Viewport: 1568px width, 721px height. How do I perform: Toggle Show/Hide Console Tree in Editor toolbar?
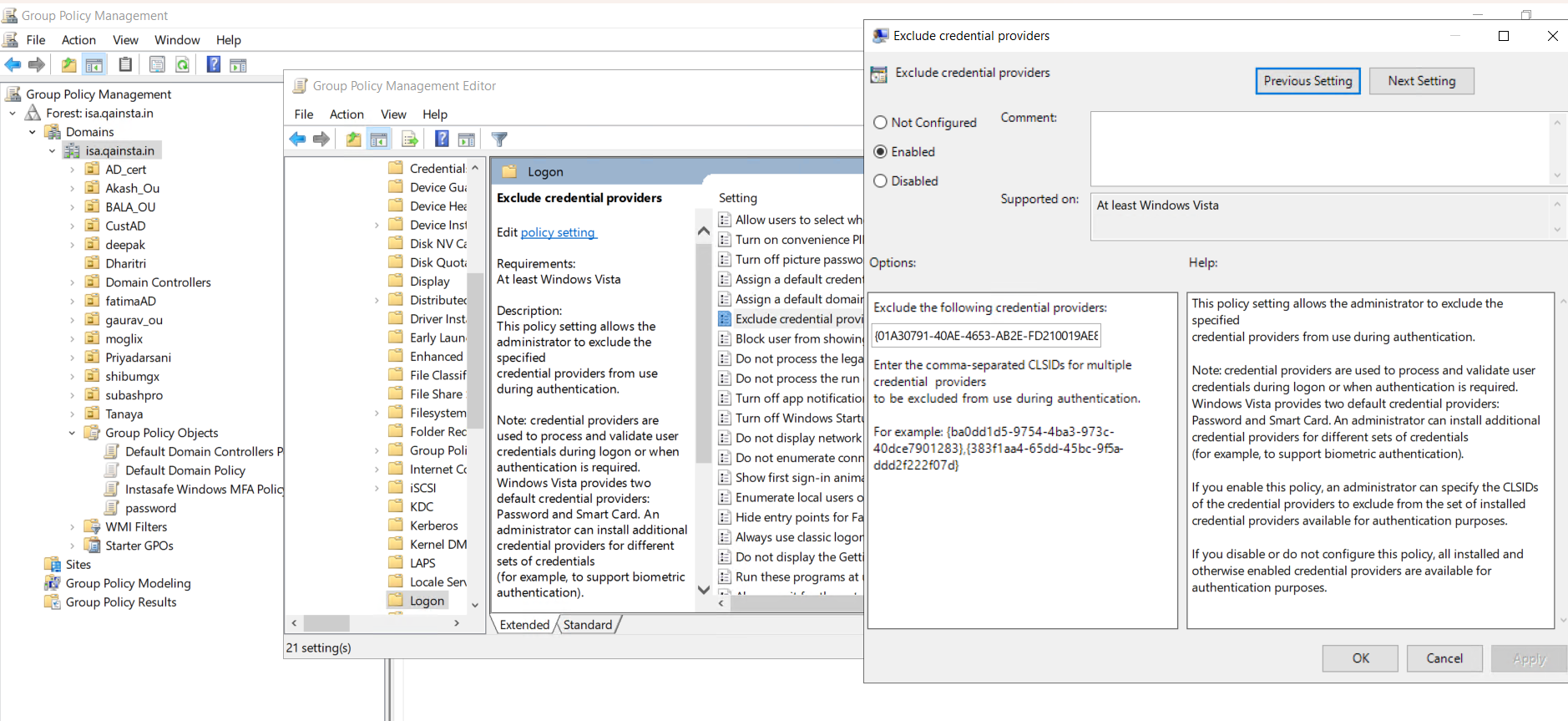pos(379,139)
